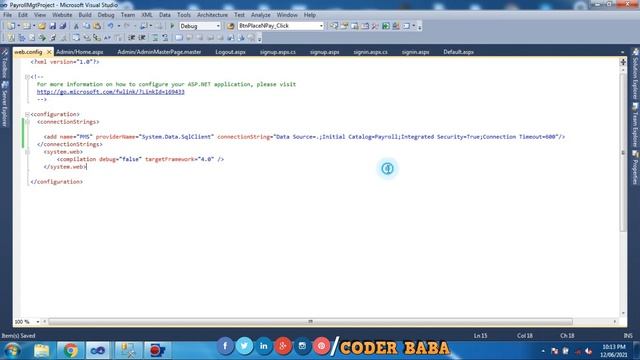Click the Toolbox wrench icon in the toolbar
Viewport: 640px width, 360px height.
point(375,26)
